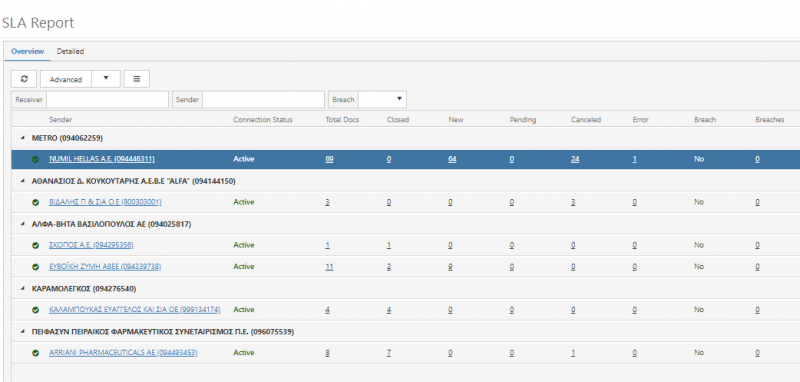
Task: Collapse the ΚΑΡΑΜΟΛΕΓΚΟΣ group
Action: pyautogui.click(x=22, y=289)
